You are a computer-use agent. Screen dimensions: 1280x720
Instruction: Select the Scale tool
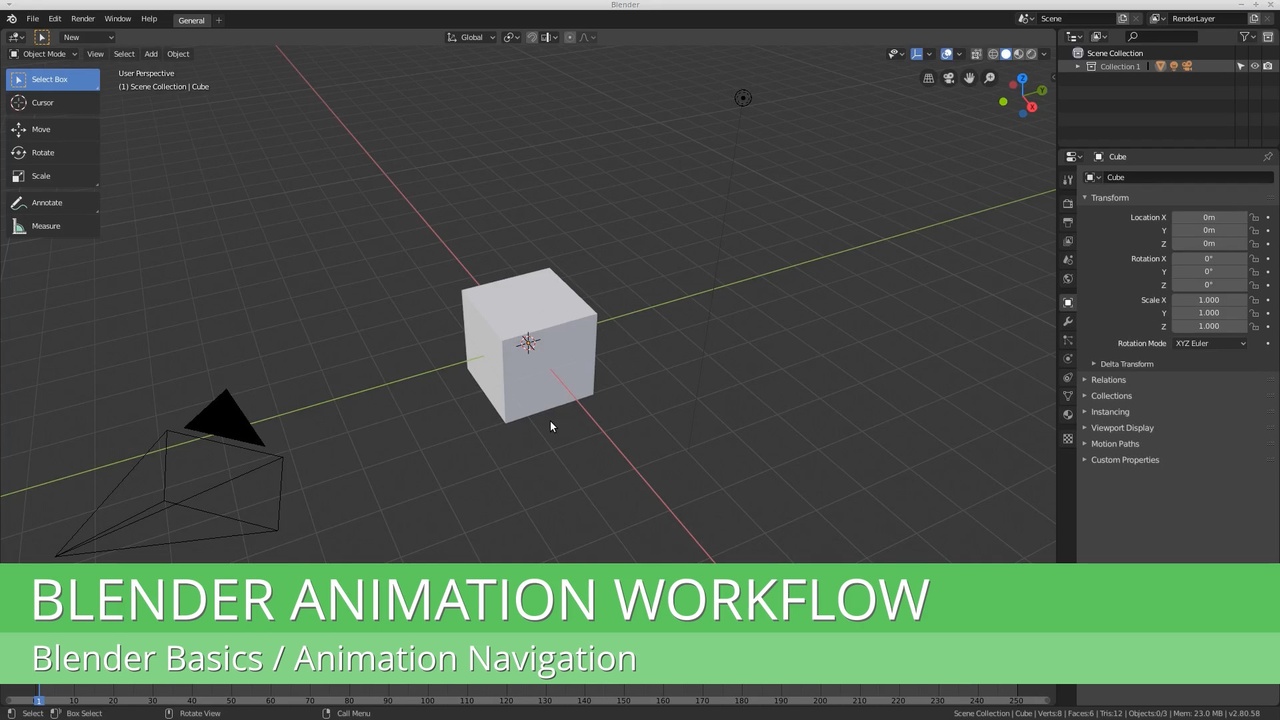(52, 176)
